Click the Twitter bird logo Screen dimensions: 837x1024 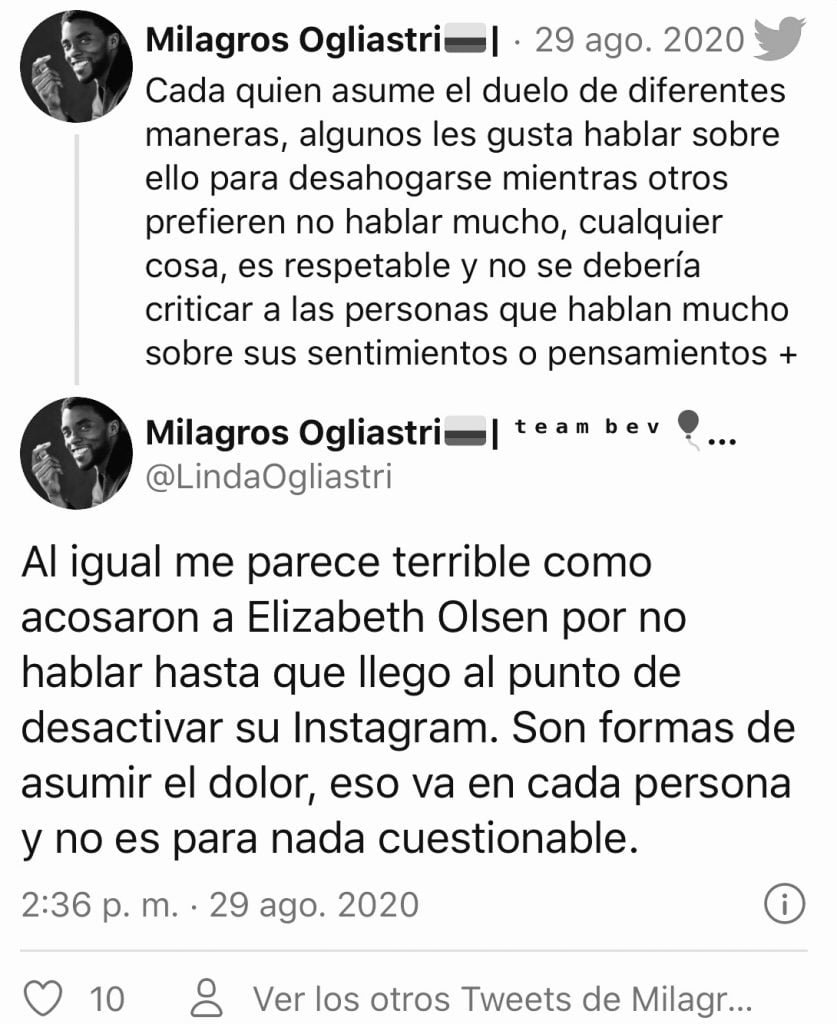click(779, 39)
